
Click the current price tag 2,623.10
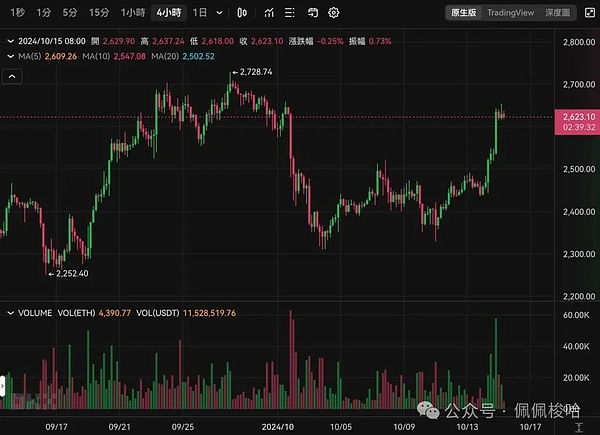tap(577, 122)
